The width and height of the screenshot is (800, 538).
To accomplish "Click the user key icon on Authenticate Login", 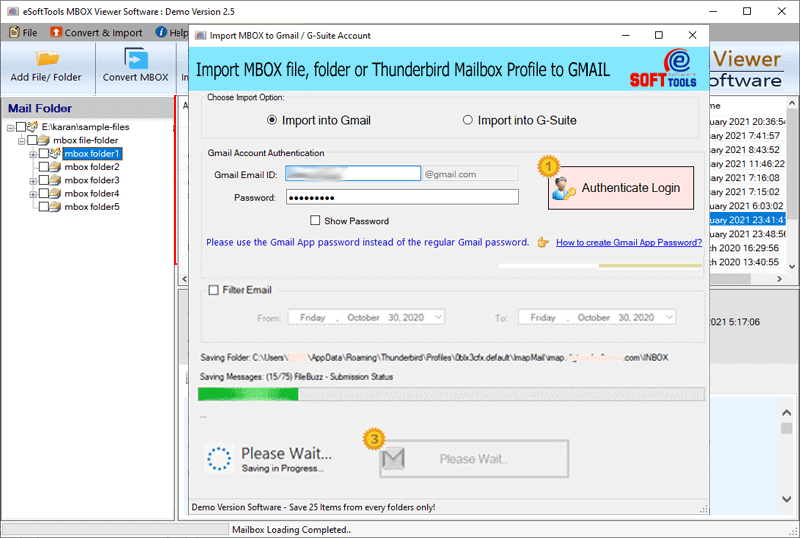I will pos(564,188).
